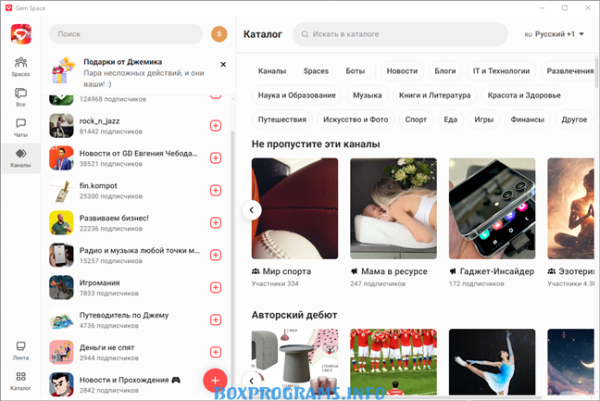Click the Gem Space logo icon
The height and width of the screenshot is (401, 600).
(20, 35)
